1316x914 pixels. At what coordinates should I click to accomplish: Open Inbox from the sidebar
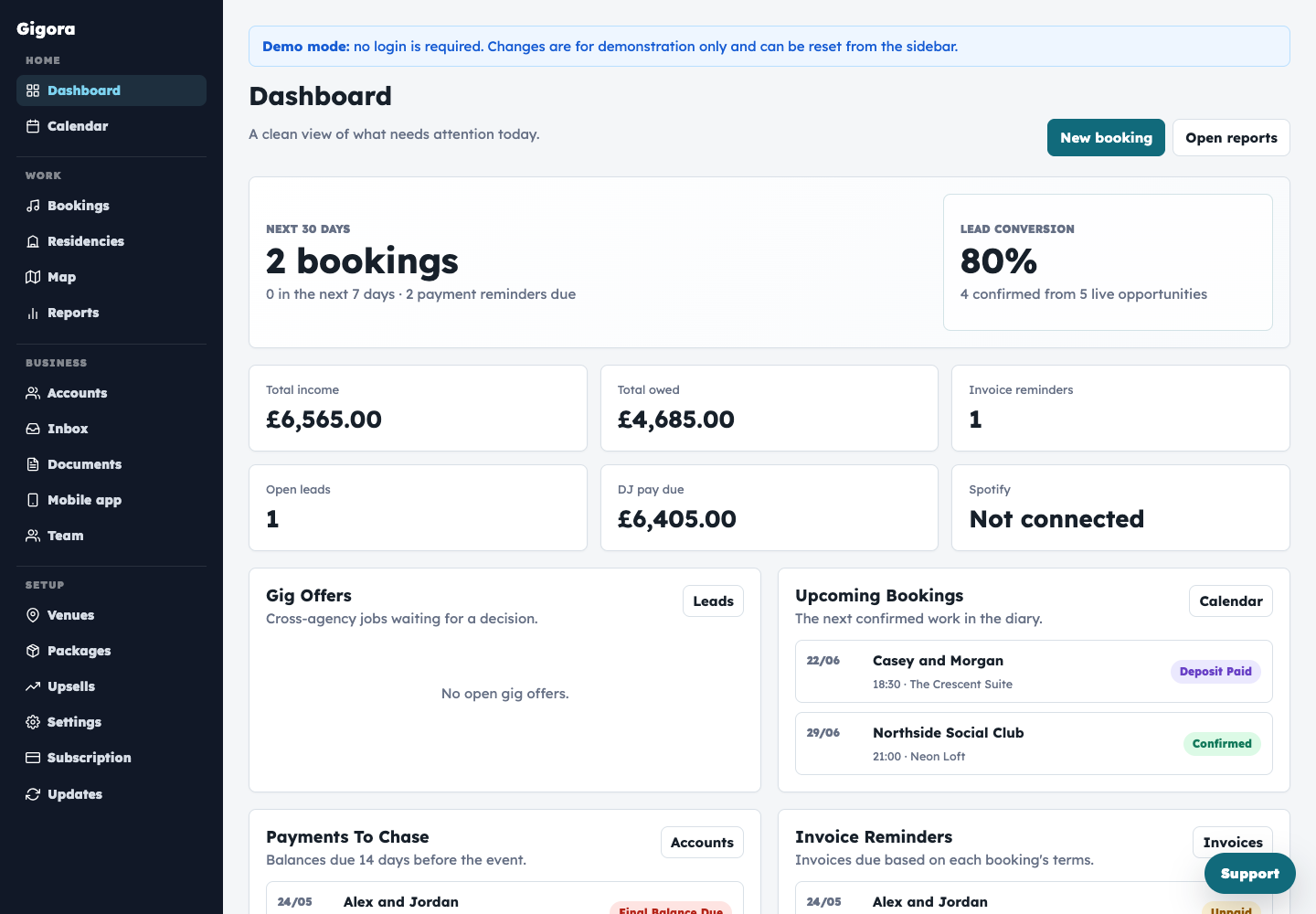pyautogui.click(x=111, y=429)
